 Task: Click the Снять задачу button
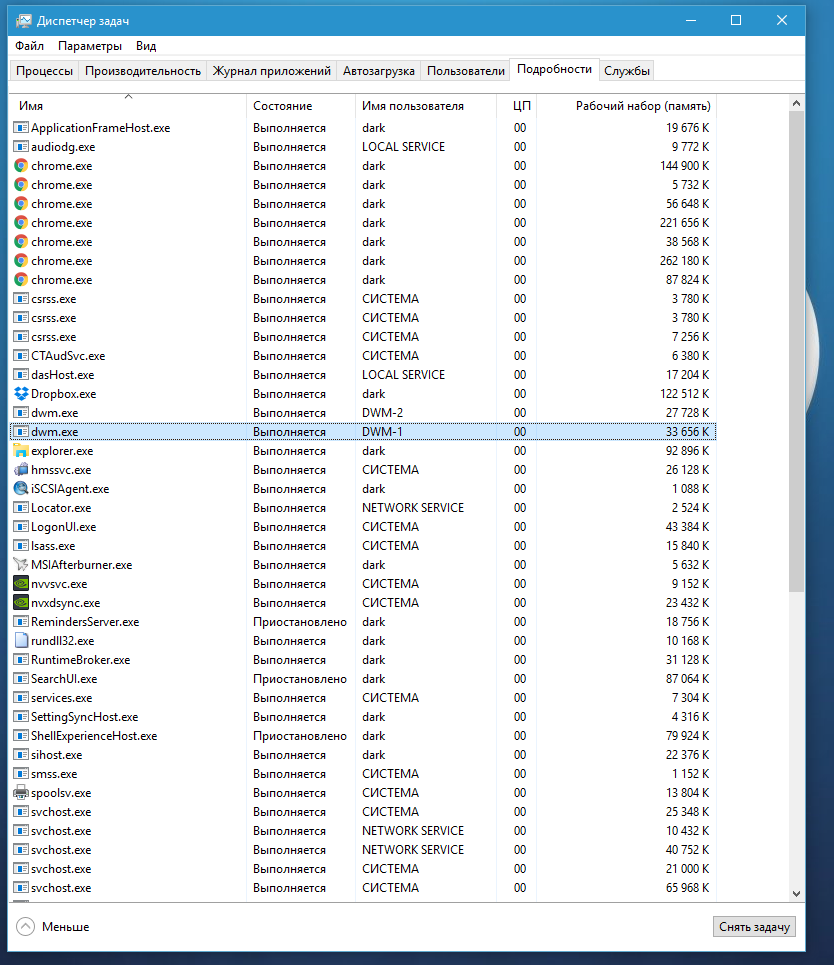(754, 927)
